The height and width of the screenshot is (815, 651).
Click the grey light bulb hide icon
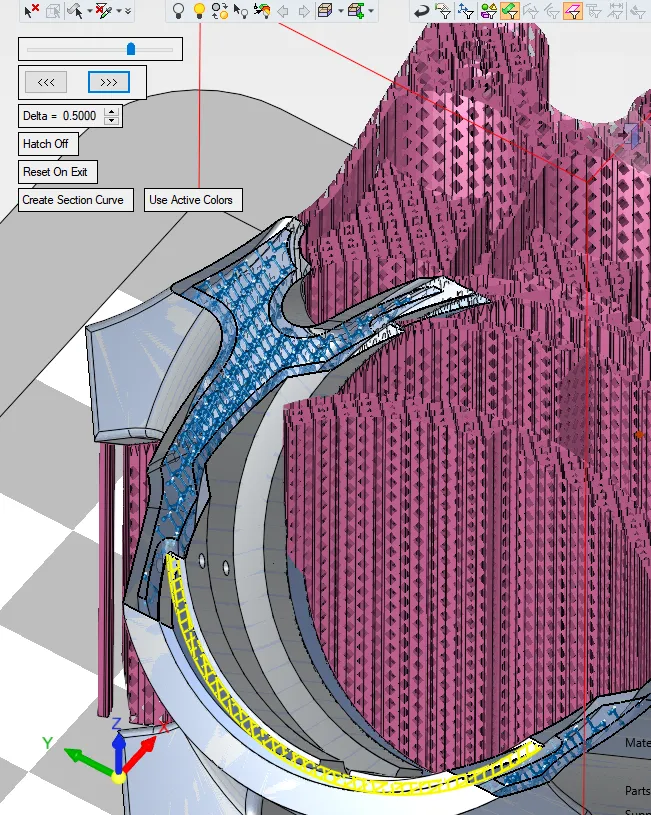click(x=179, y=11)
